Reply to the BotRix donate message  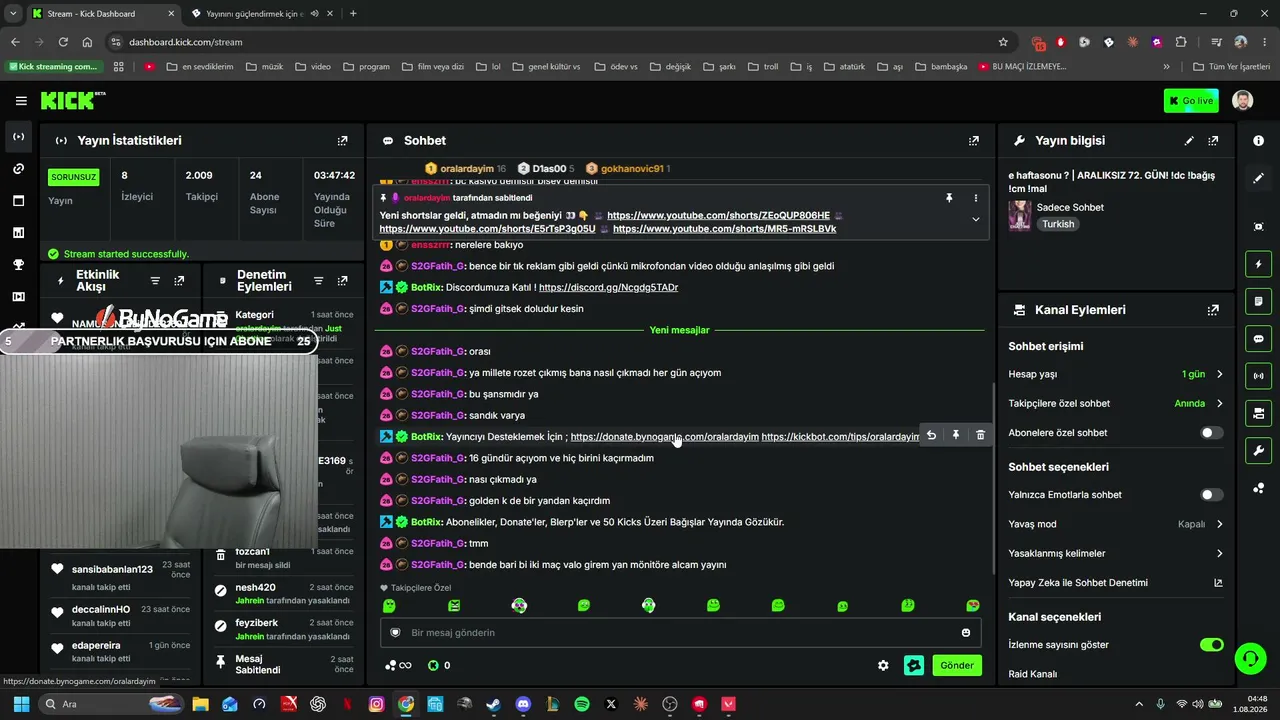point(931,435)
